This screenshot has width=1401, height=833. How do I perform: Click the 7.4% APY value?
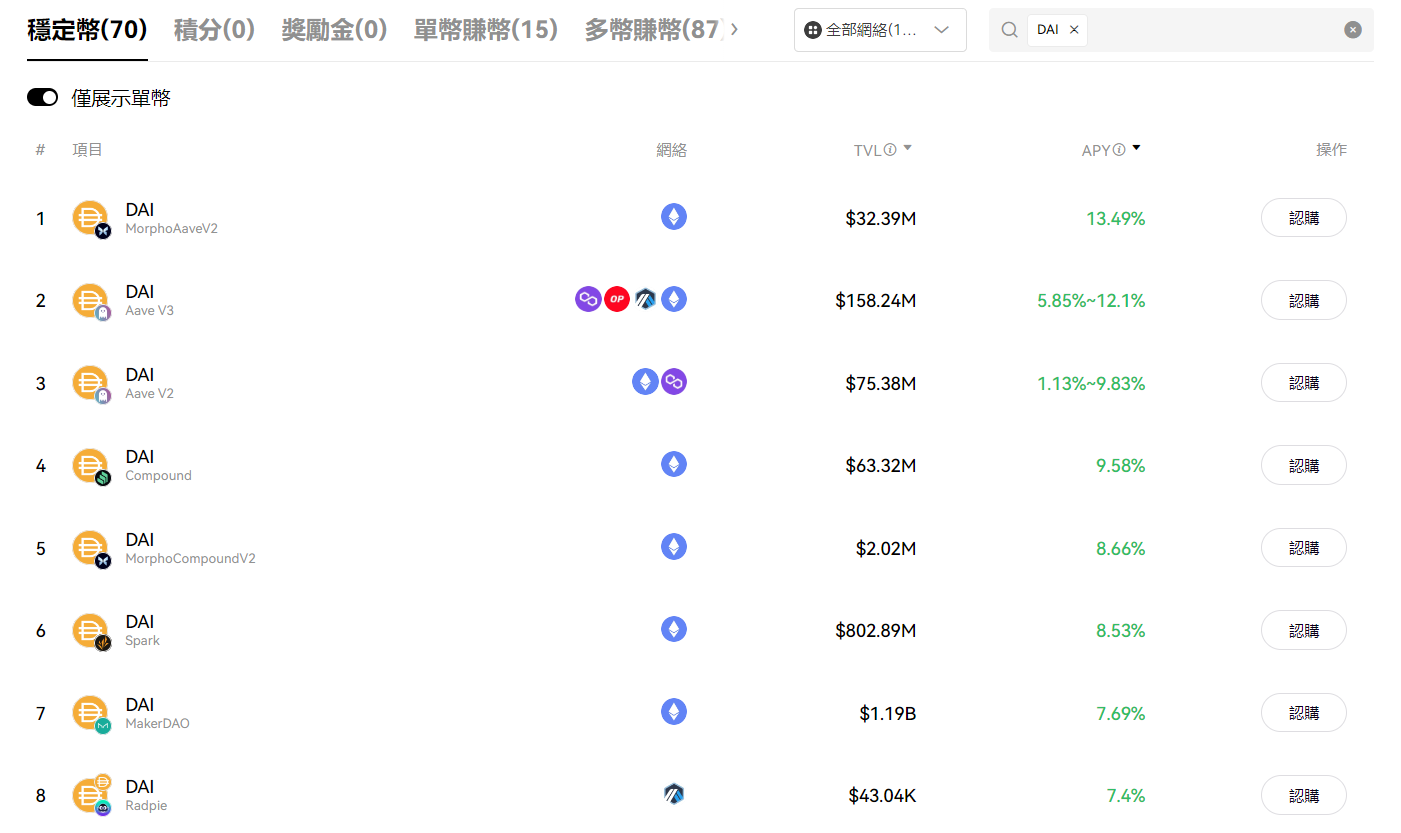[x=1126, y=796]
